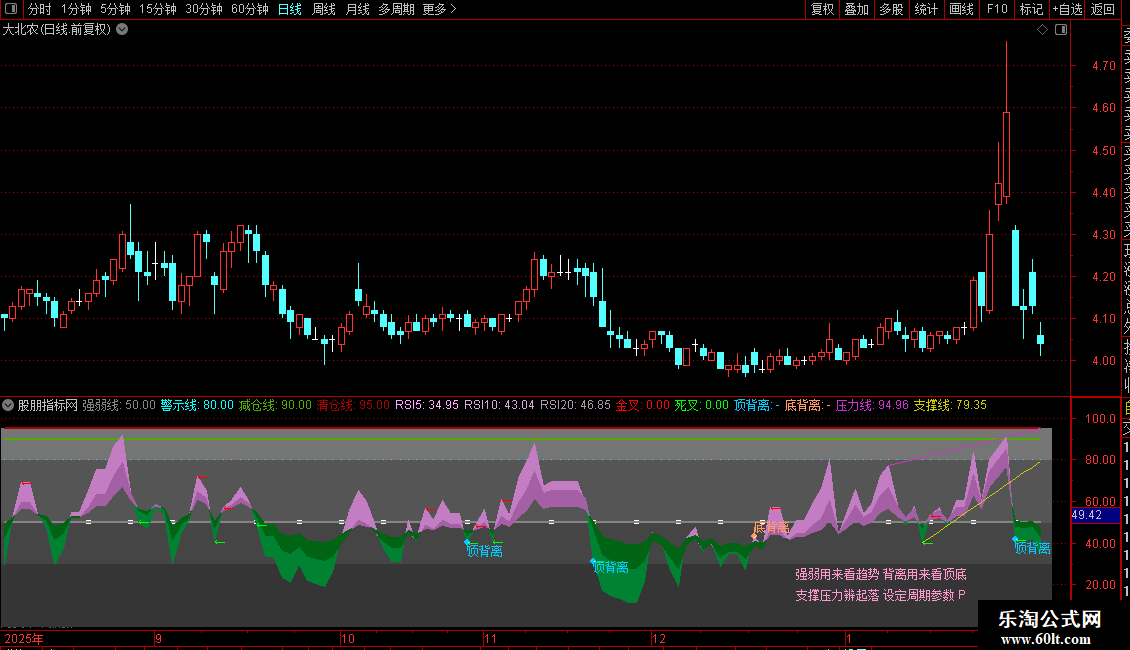Click the 返回 back button

[x=1103, y=9]
